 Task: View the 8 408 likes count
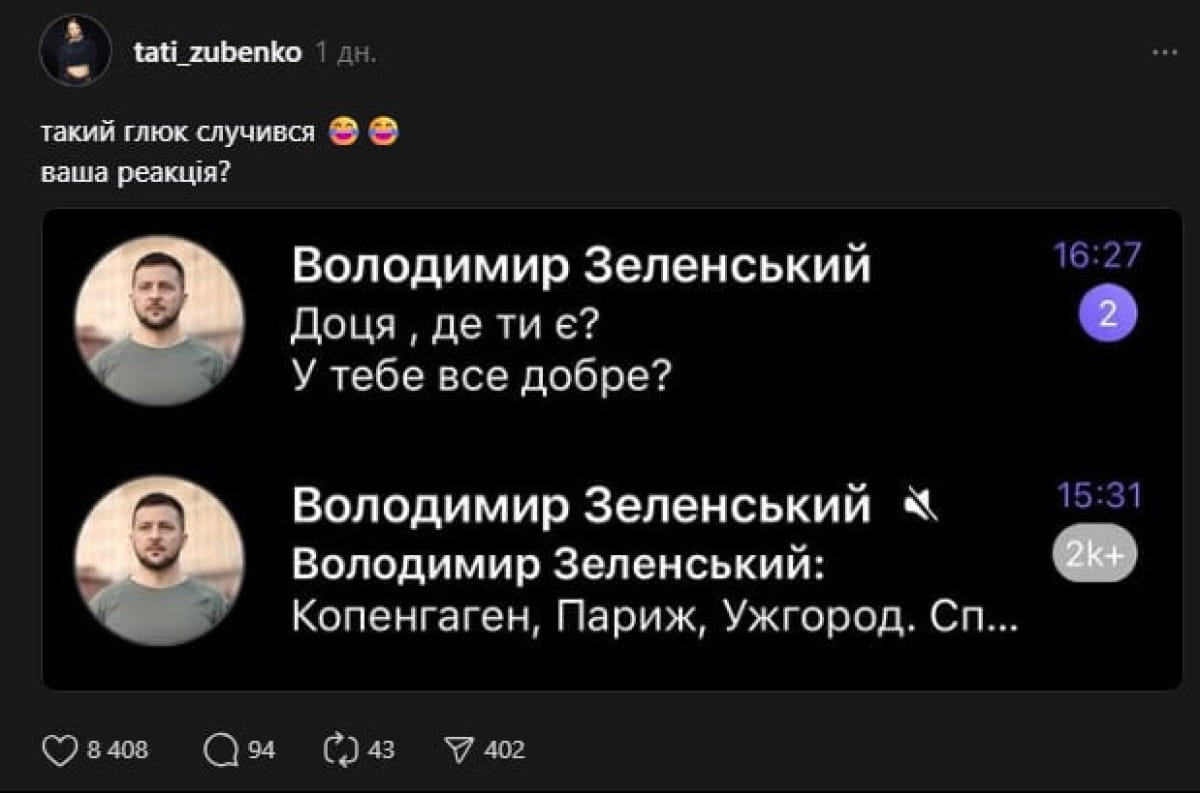[x=118, y=750]
